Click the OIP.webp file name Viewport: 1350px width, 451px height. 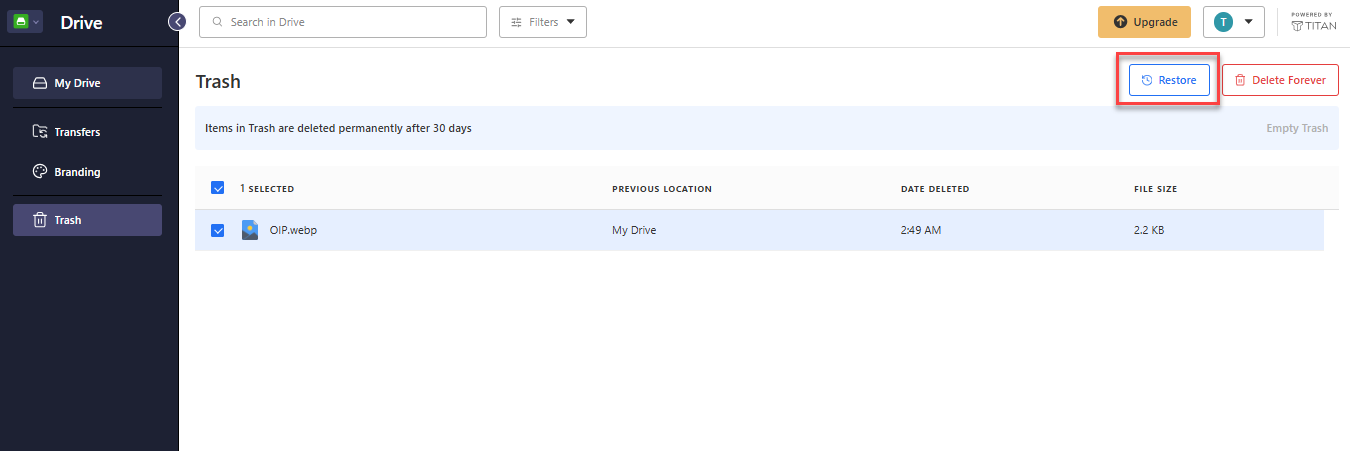(x=293, y=230)
